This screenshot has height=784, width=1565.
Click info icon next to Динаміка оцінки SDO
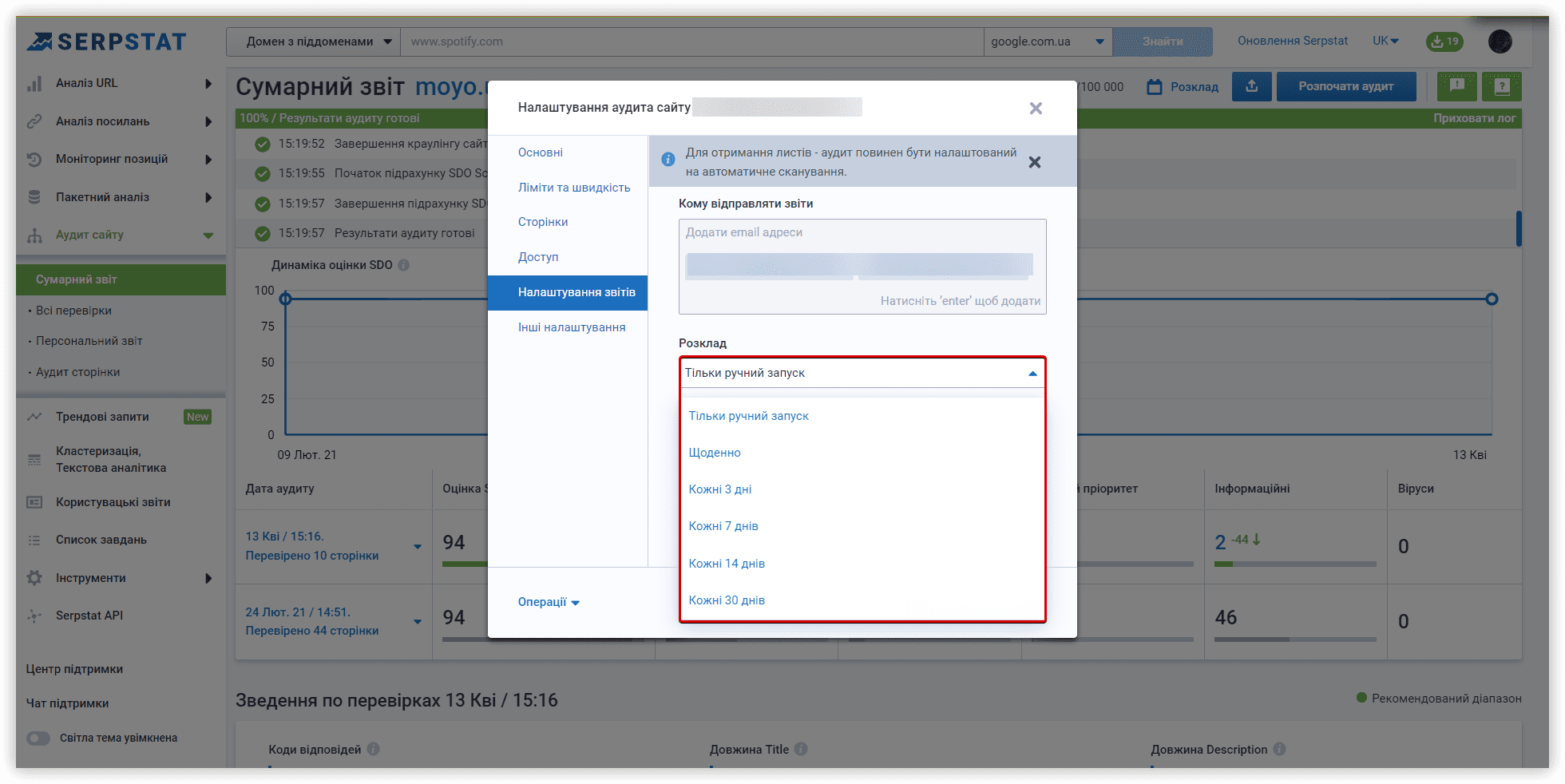404,265
